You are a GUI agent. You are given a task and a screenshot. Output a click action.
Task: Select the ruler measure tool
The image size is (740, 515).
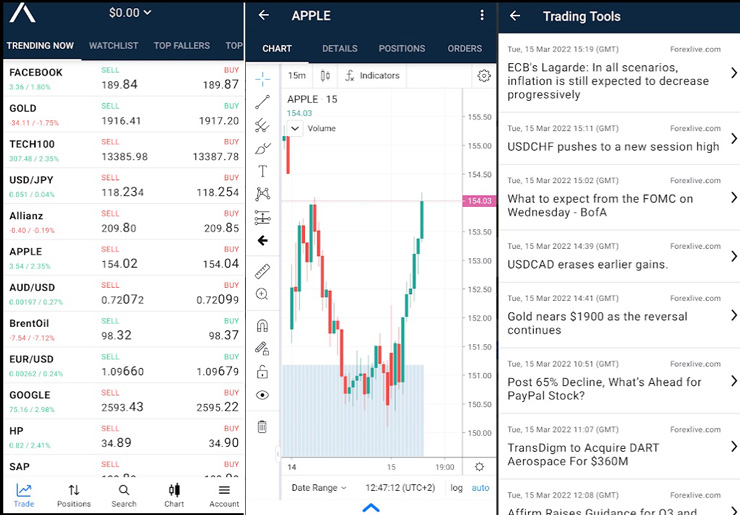(x=262, y=271)
